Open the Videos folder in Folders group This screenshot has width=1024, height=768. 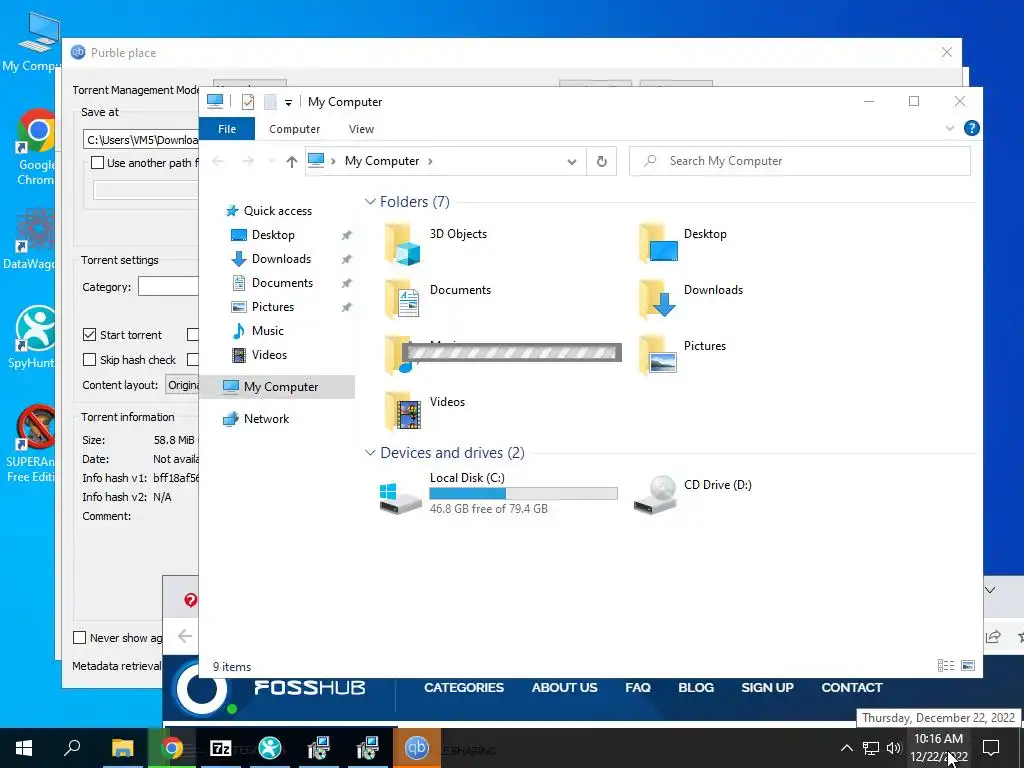pos(424,412)
